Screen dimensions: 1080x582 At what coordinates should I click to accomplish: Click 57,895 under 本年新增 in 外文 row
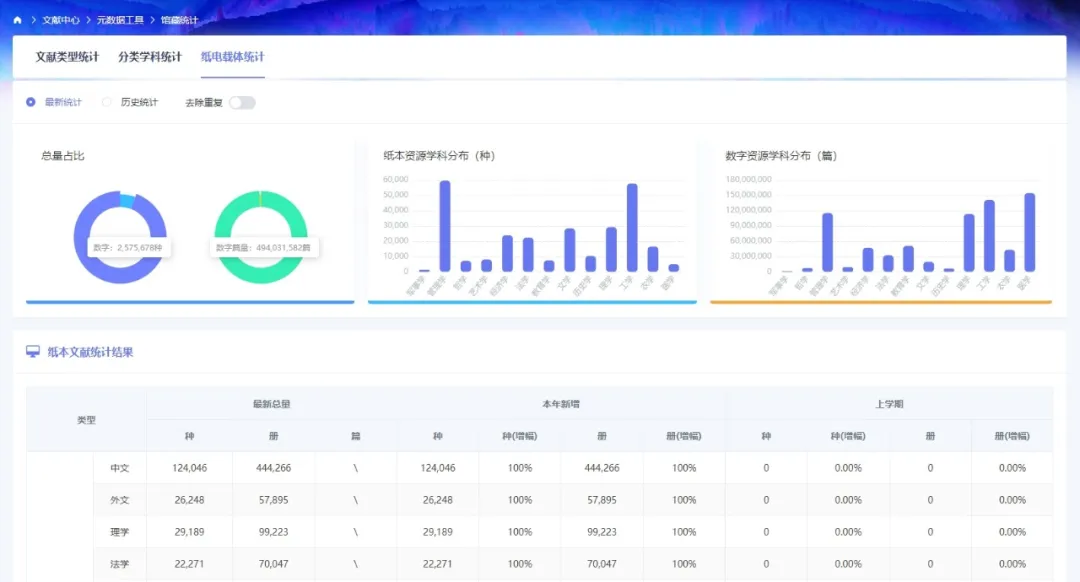click(601, 499)
